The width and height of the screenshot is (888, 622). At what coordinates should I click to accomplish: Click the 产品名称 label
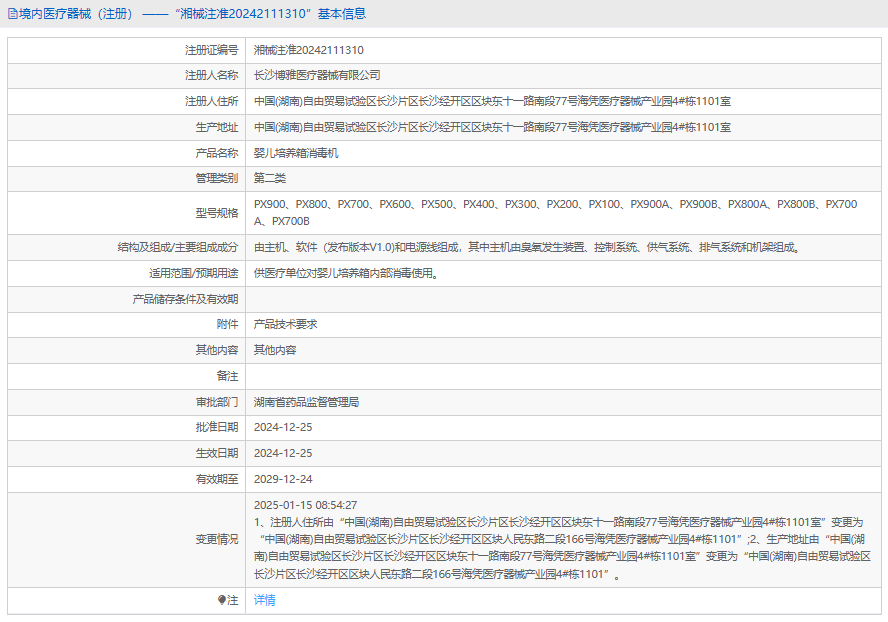pos(217,153)
